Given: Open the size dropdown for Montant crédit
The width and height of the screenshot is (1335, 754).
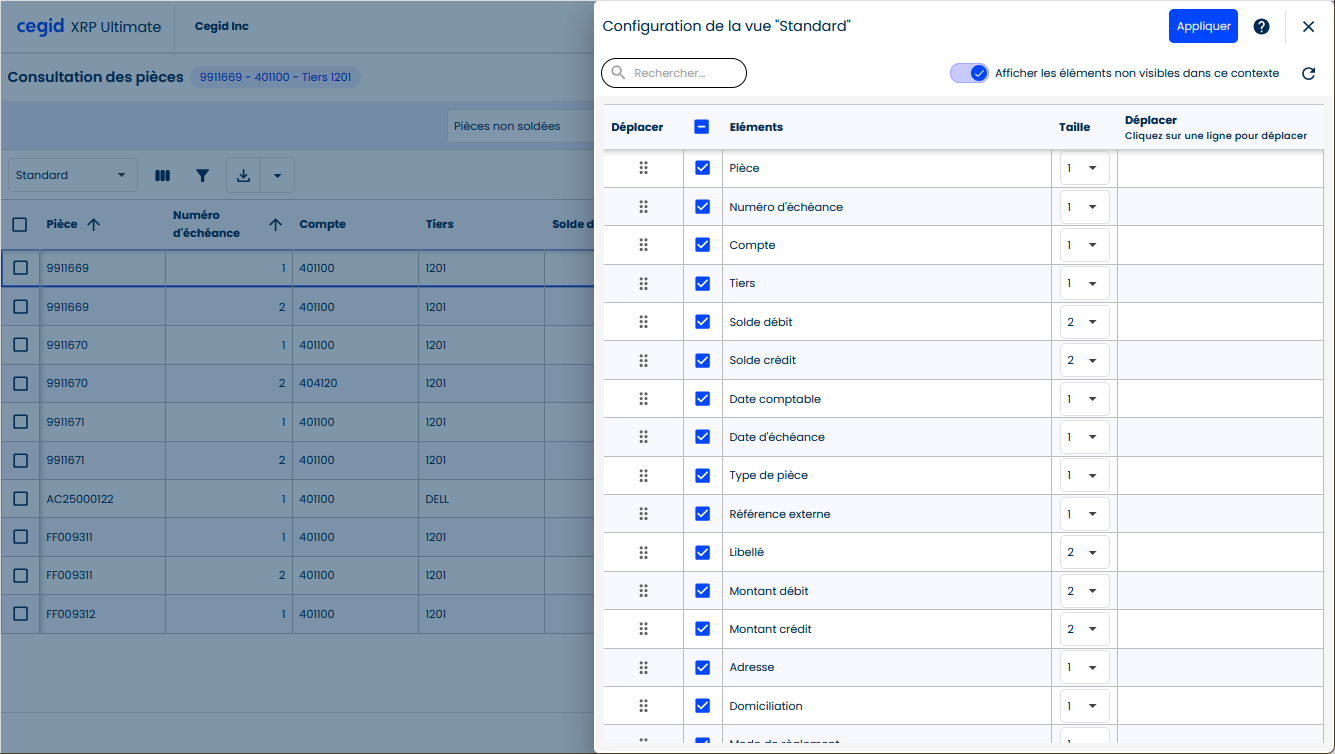Looking at the screenshot, I should [x=1084, y=629].
